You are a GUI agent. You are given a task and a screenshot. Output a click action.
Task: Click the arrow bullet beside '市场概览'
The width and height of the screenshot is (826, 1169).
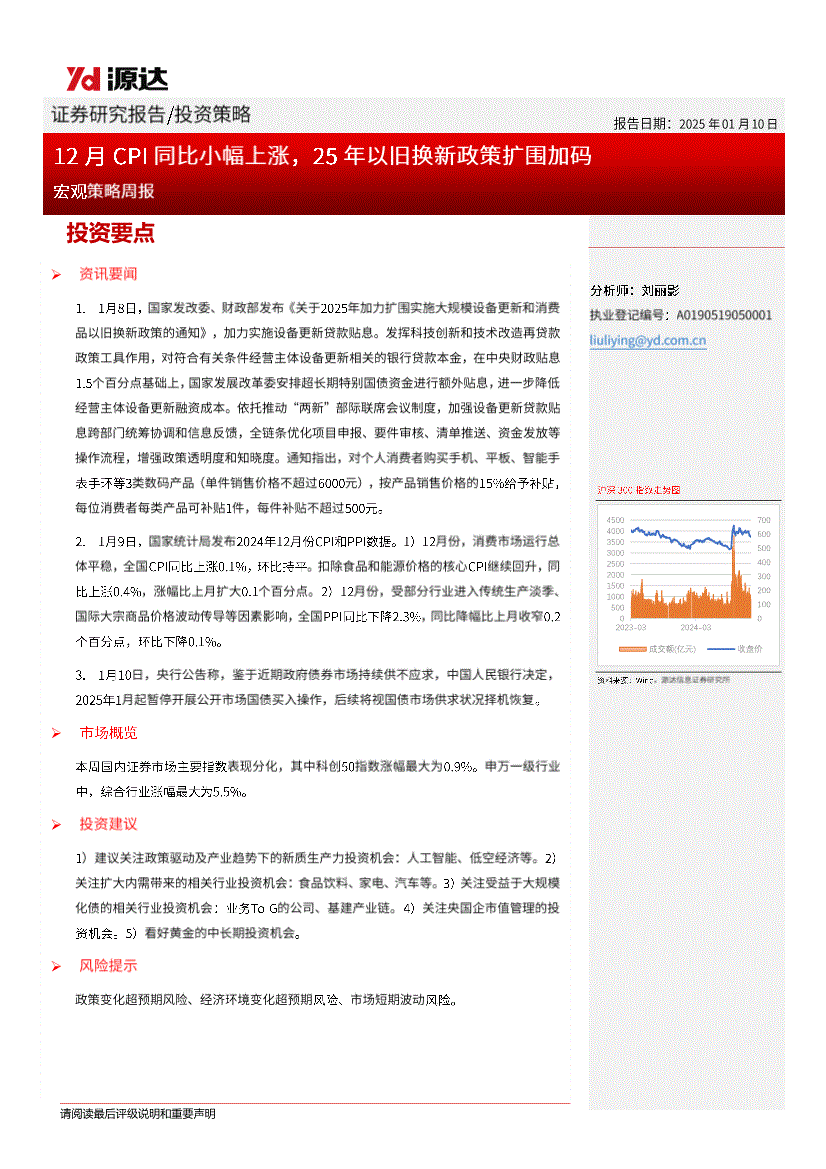tap(56, 734)
